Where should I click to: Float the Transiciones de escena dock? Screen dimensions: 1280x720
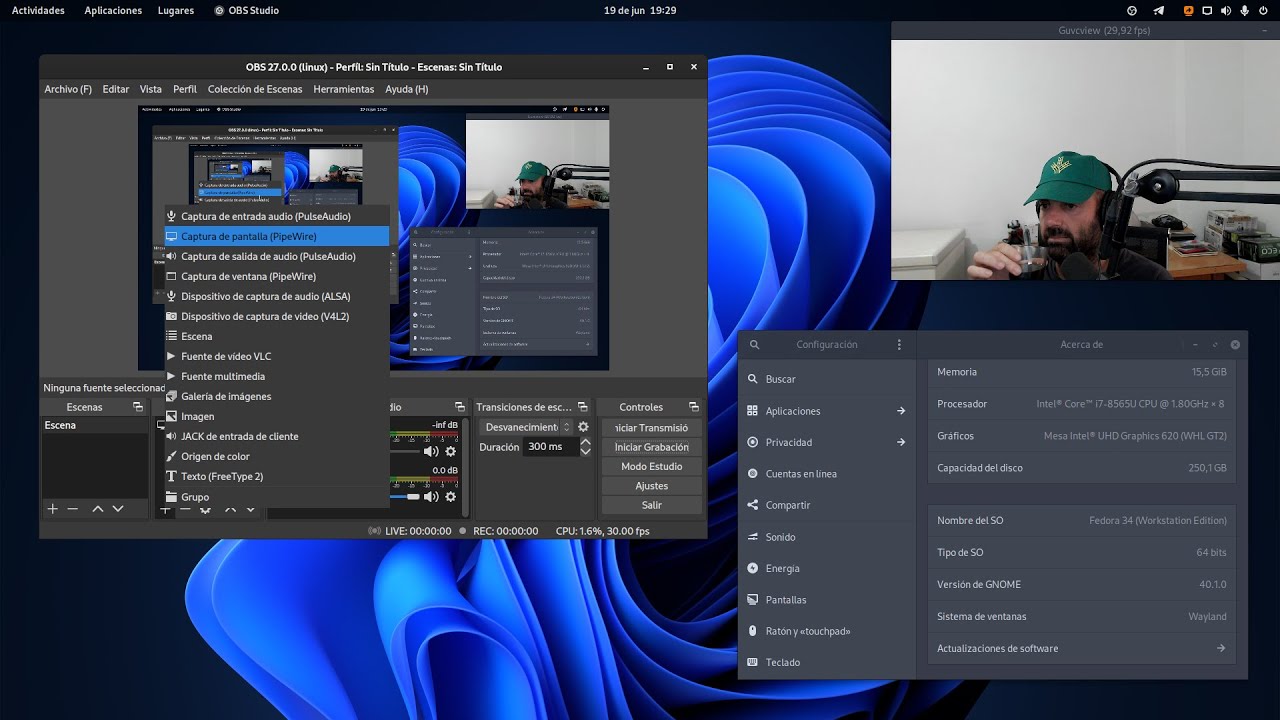pyautogui.click(x=583, y=407)
